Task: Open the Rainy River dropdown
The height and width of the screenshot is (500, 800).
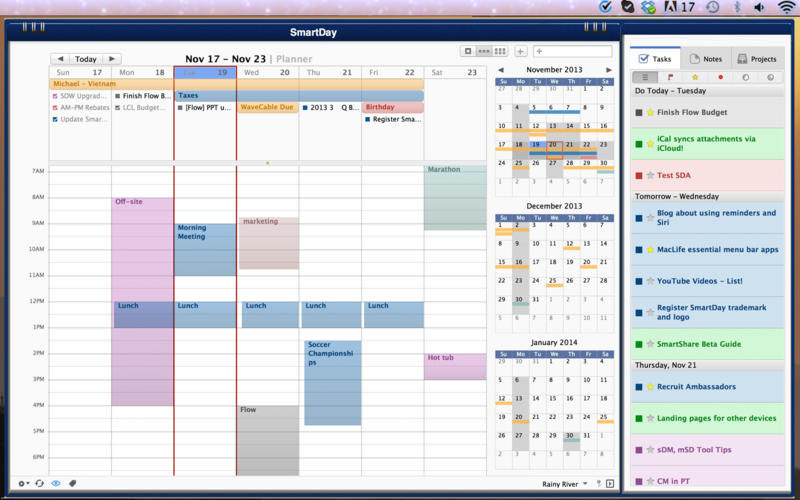Action: pos(565,484)
